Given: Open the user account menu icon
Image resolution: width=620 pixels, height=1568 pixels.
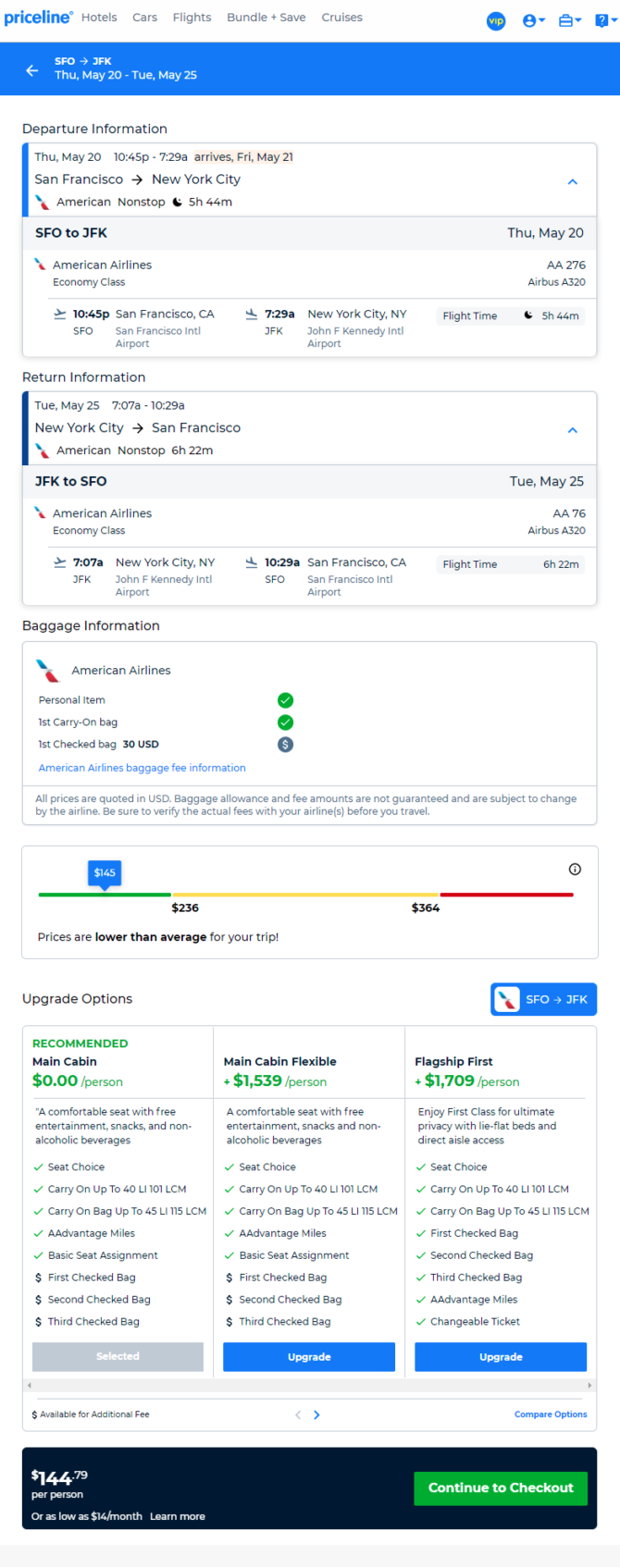Looking at the screenshot, I should (x=533, y=20).
